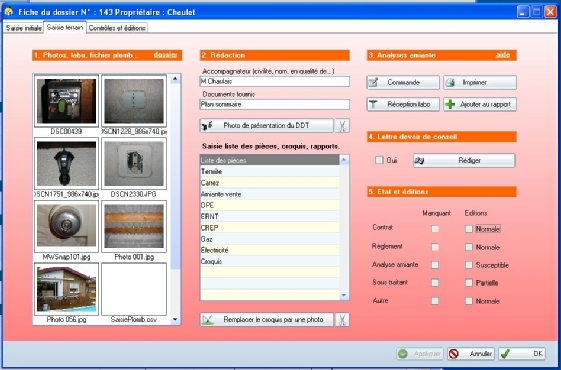
Task: Click the pièces list scroll up arrow
Action: coord(344,159)
